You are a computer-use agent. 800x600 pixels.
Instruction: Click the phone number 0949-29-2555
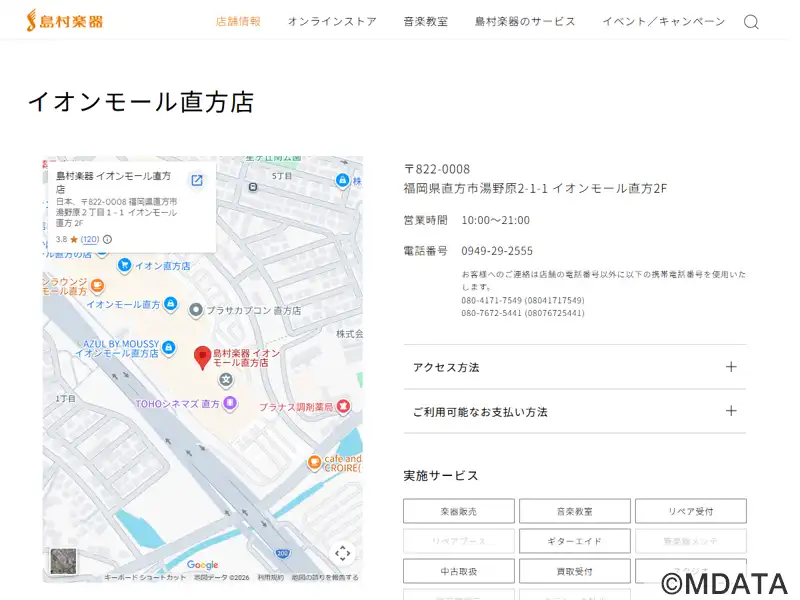pos(497,251)
